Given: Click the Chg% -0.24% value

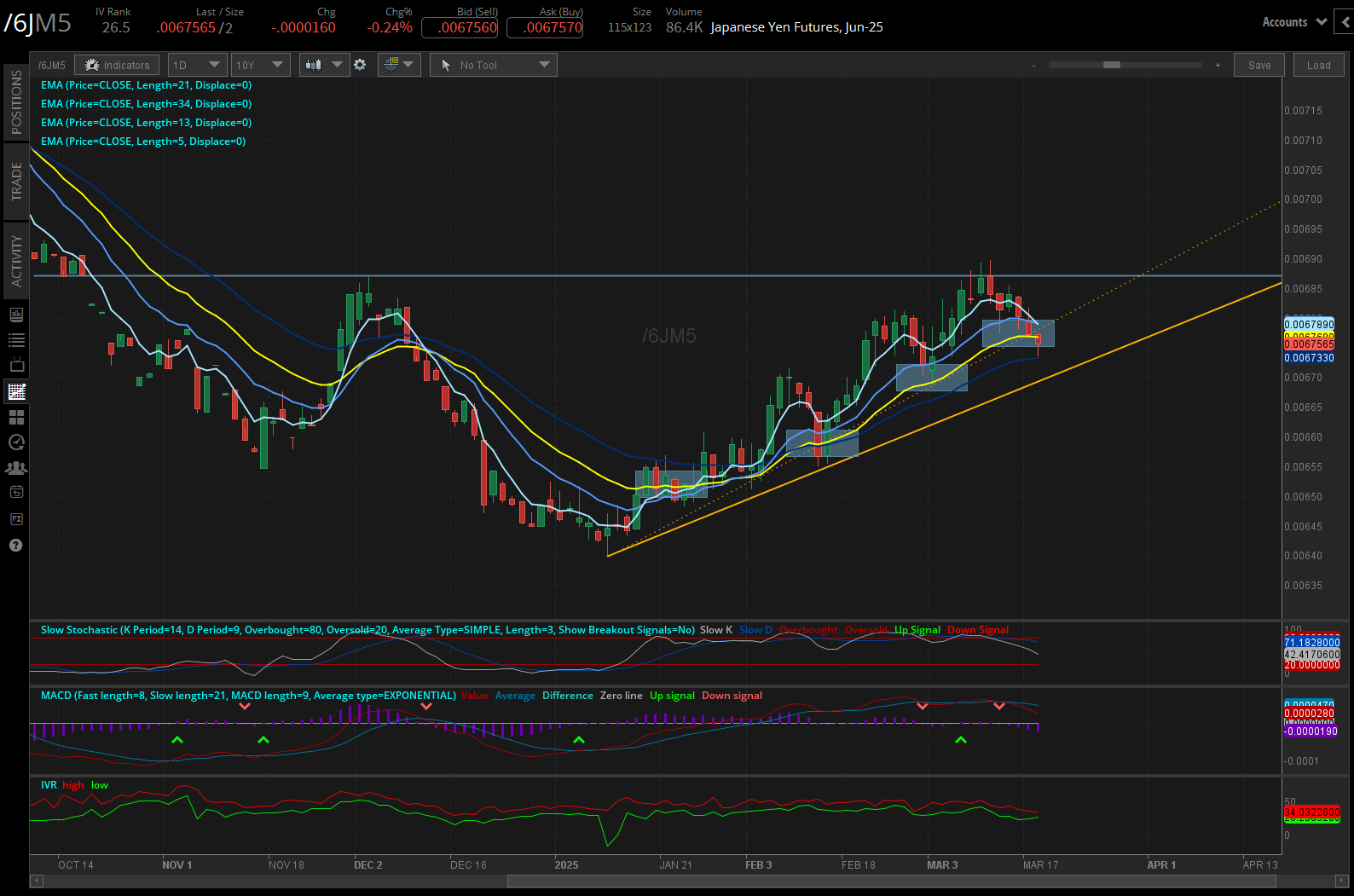Looking at the screenshot, I should (x=390, y=27).
